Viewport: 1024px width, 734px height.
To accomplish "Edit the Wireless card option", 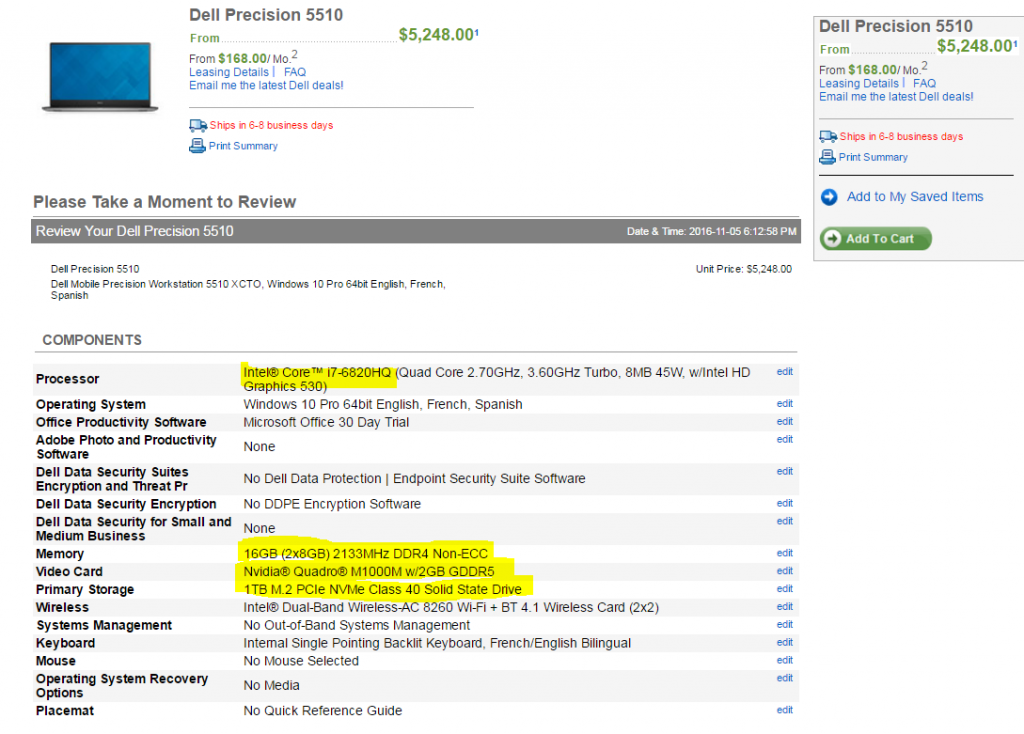I will 784,607.
